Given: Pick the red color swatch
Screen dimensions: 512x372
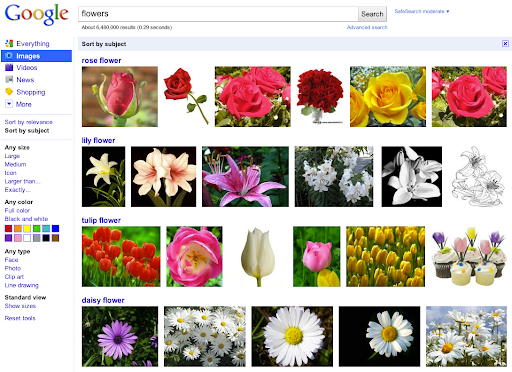Looking at the screenshot, I should point(8,228).
